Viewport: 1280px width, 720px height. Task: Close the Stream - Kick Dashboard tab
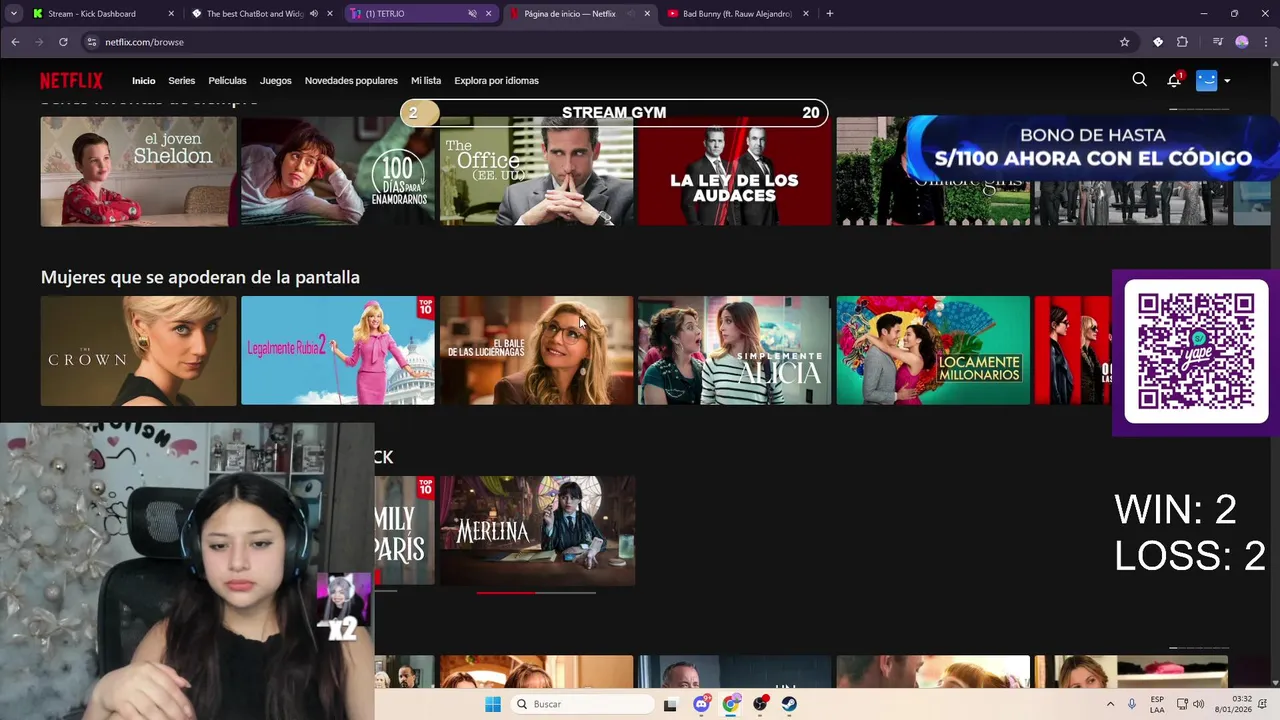[171, 14]
